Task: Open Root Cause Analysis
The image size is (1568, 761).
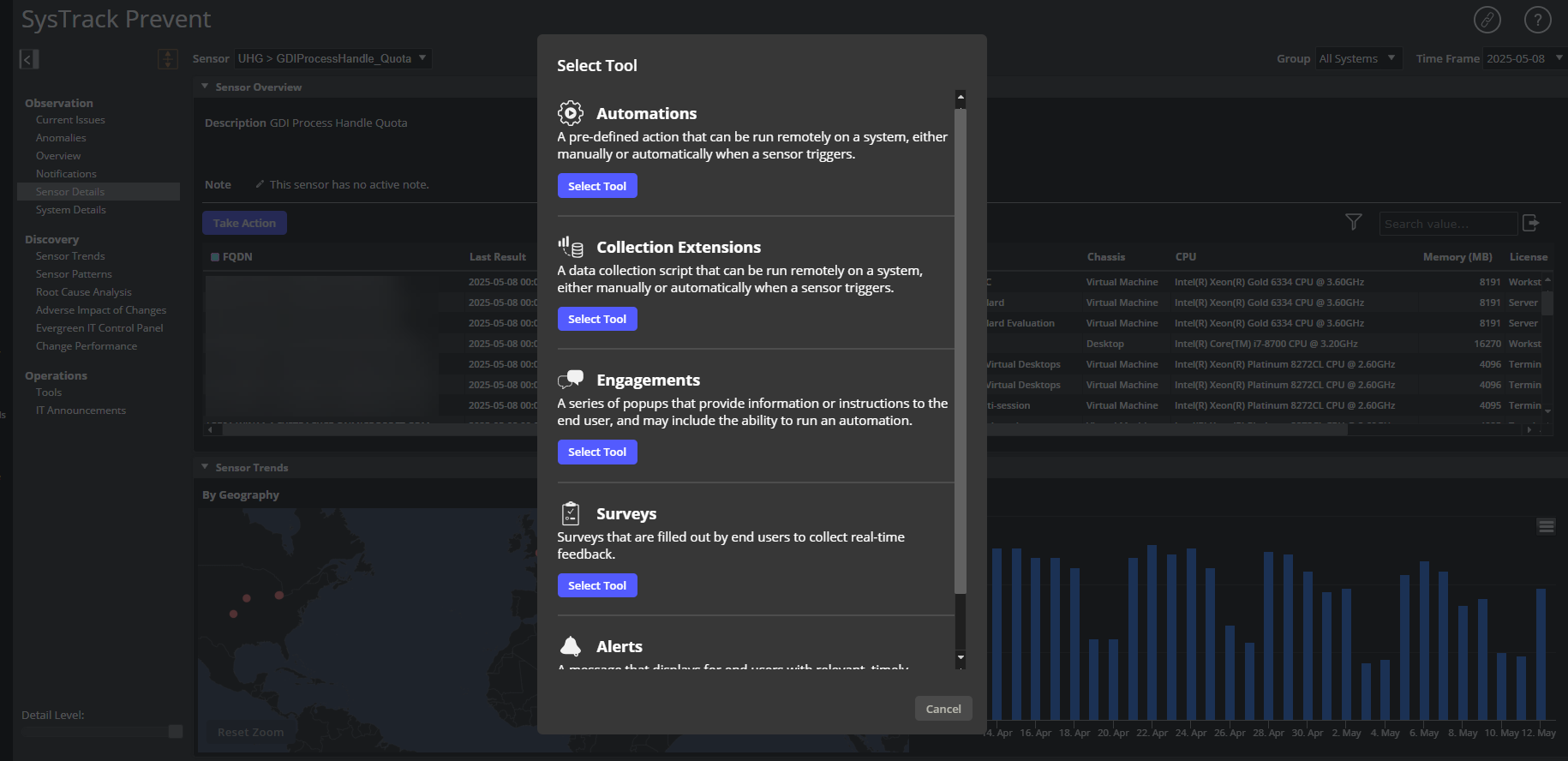Action: click(x=84, y=292)
